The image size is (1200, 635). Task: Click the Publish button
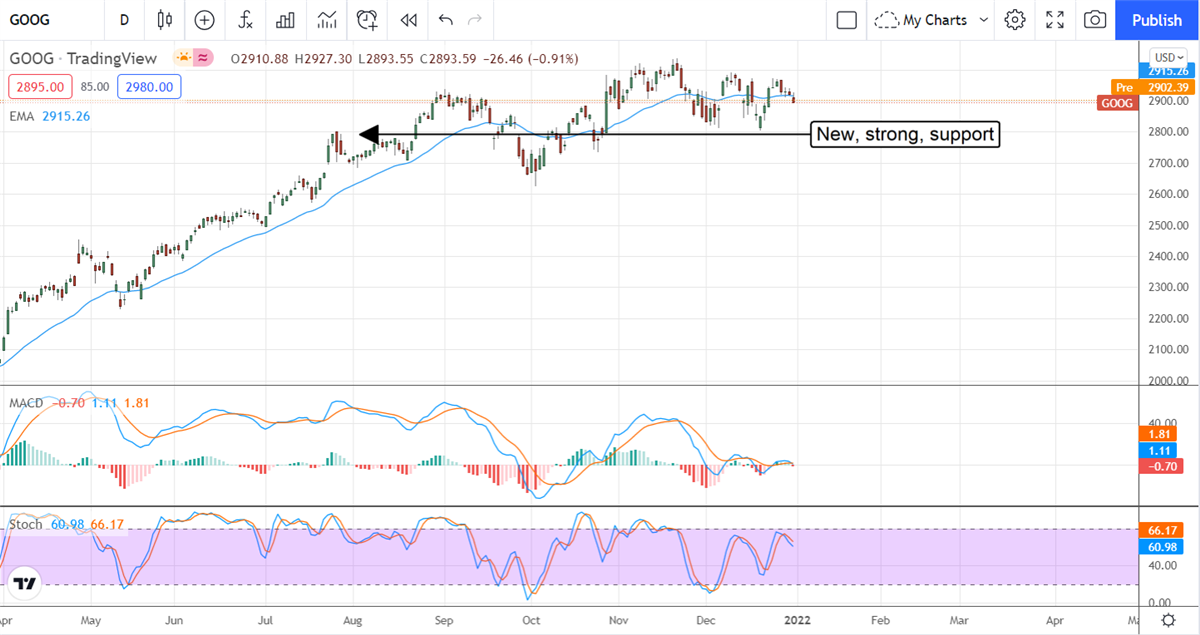(1157, 19)
